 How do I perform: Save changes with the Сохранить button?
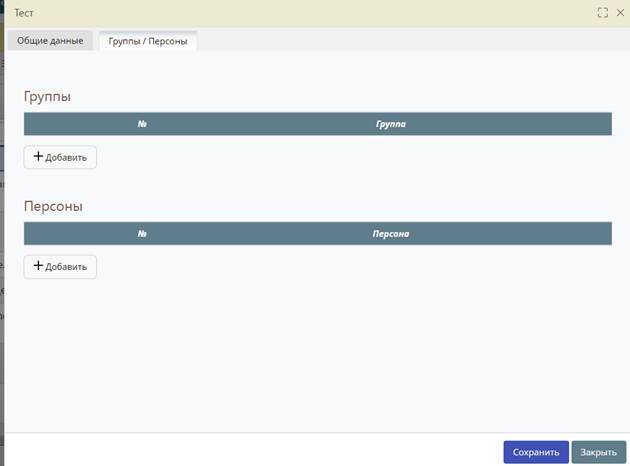click(536, 452)
